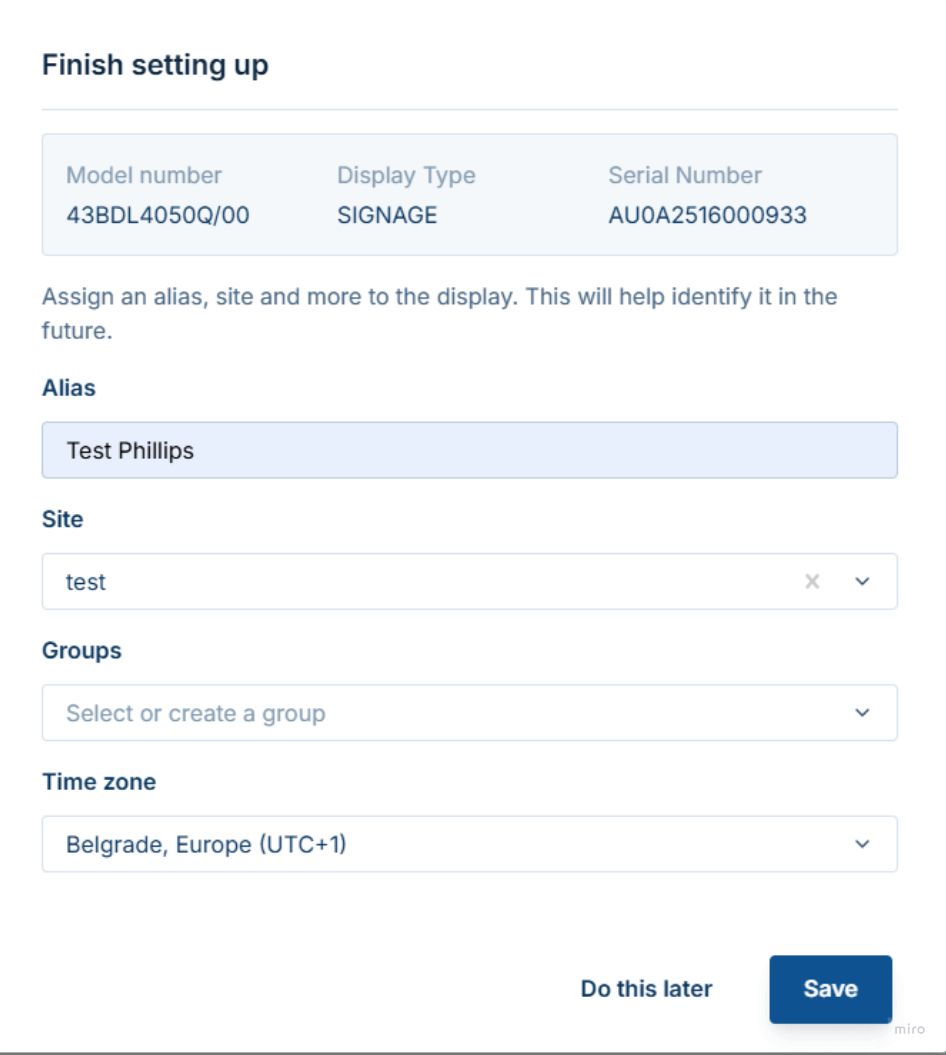Open the Groups dropdown chevron

[x=862, y=713]
